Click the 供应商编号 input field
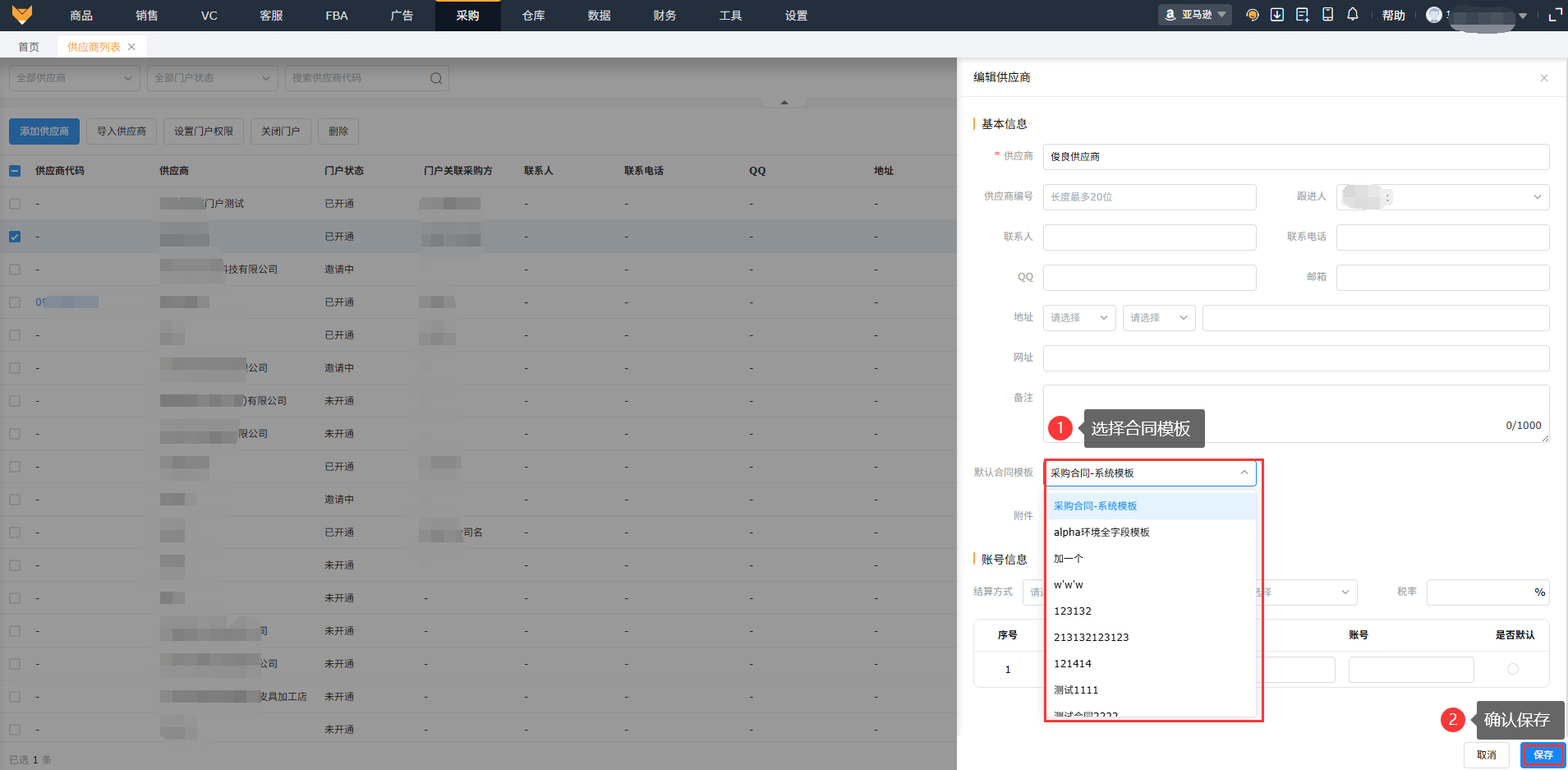The height and width of the screenshot is (770, 1568). pyautogui.click(x=1149, y=197)
